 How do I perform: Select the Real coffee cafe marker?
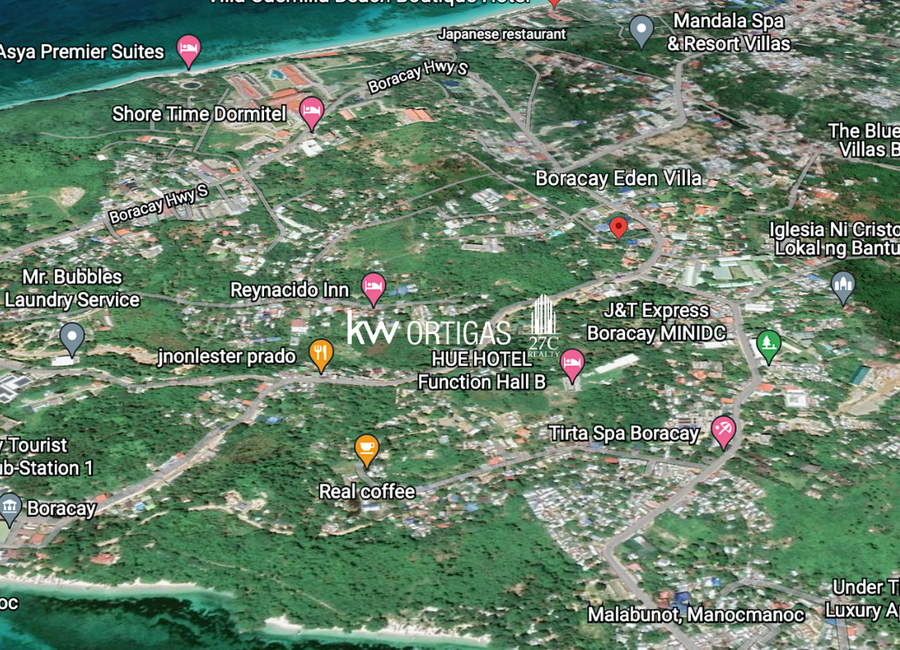(367, 451)
